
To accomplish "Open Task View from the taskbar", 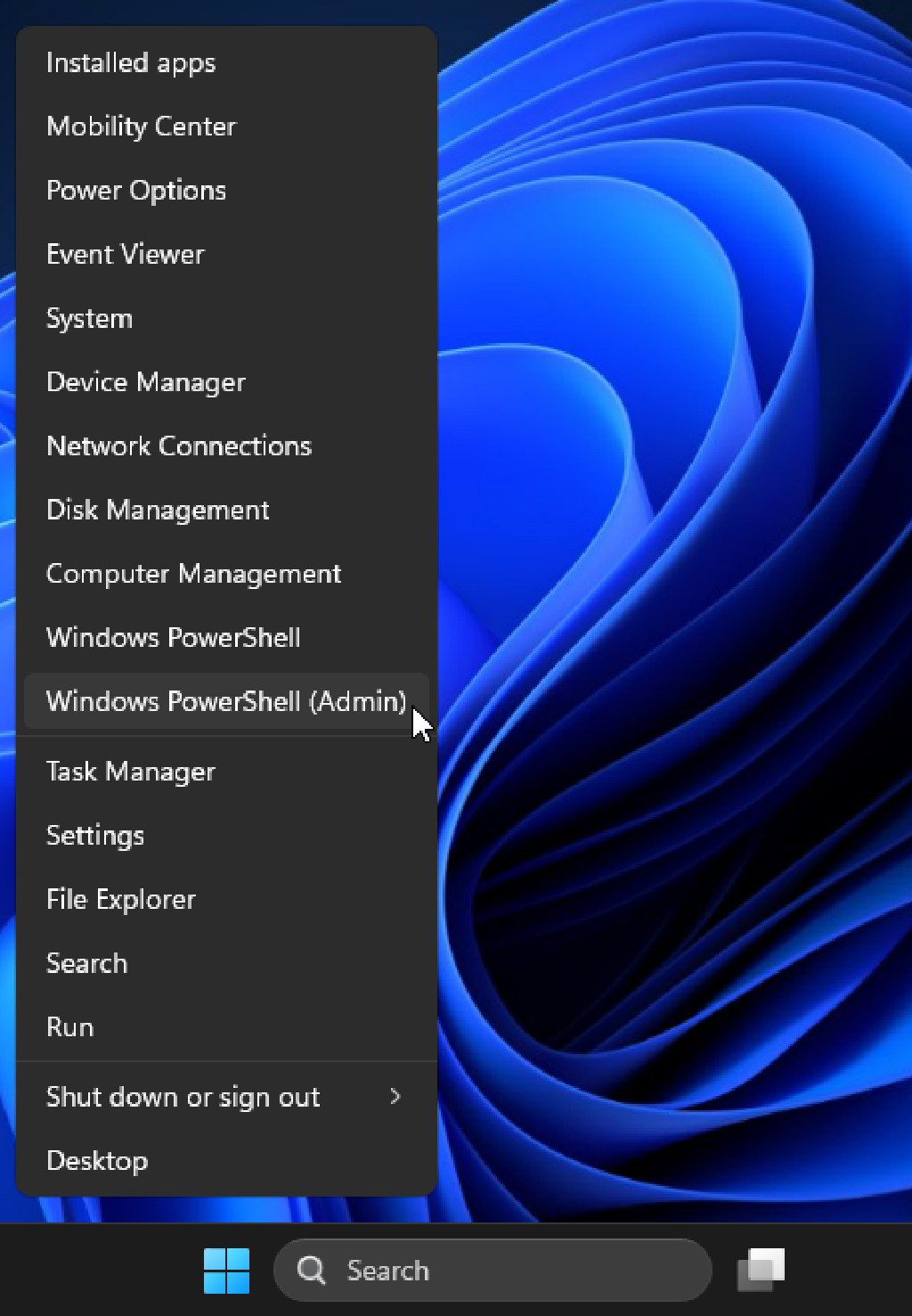I will [x=761, y=1269].
